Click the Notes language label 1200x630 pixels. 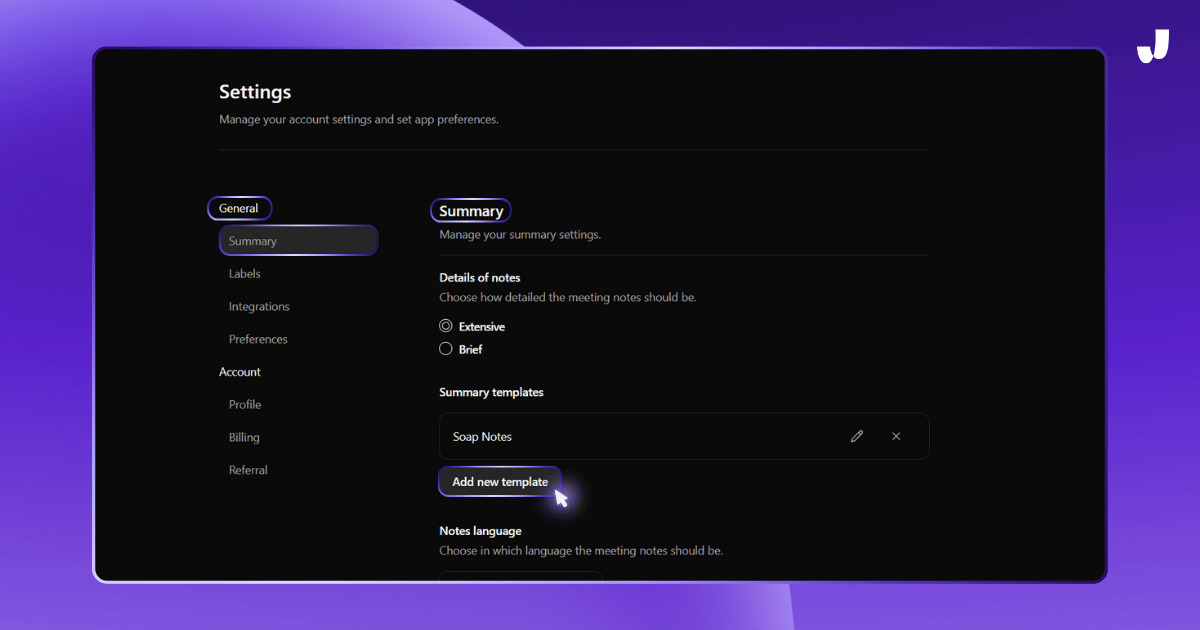click(480, 531)
